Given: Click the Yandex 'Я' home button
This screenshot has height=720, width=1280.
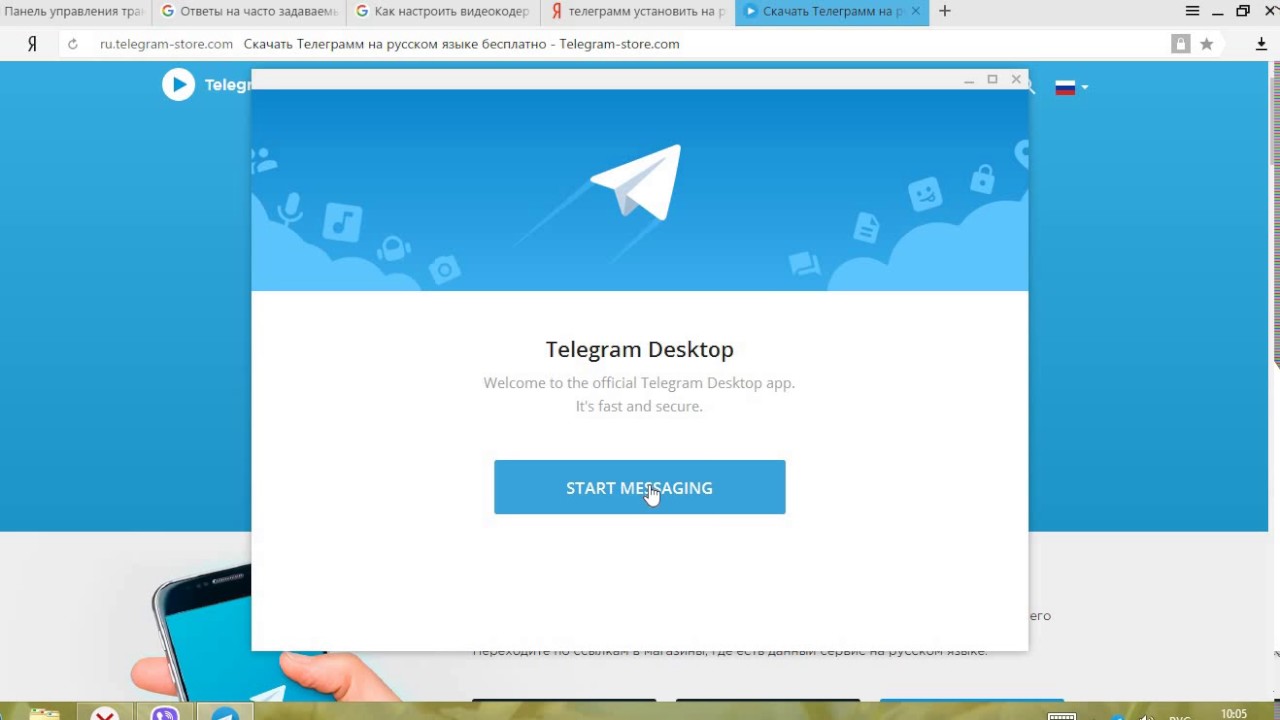Looking at the screenshot, I should [32, 44].
